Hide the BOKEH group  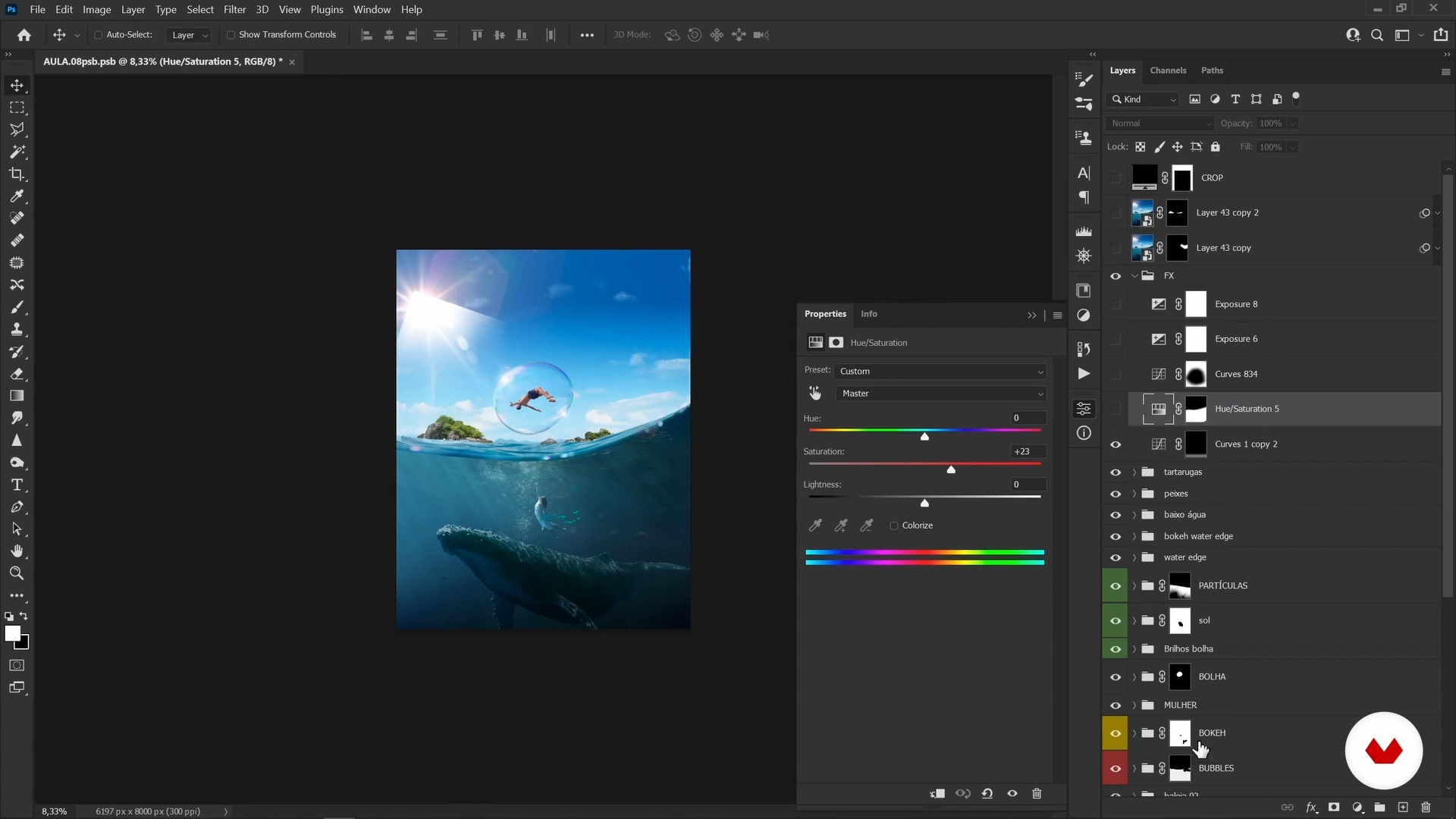1116,733
